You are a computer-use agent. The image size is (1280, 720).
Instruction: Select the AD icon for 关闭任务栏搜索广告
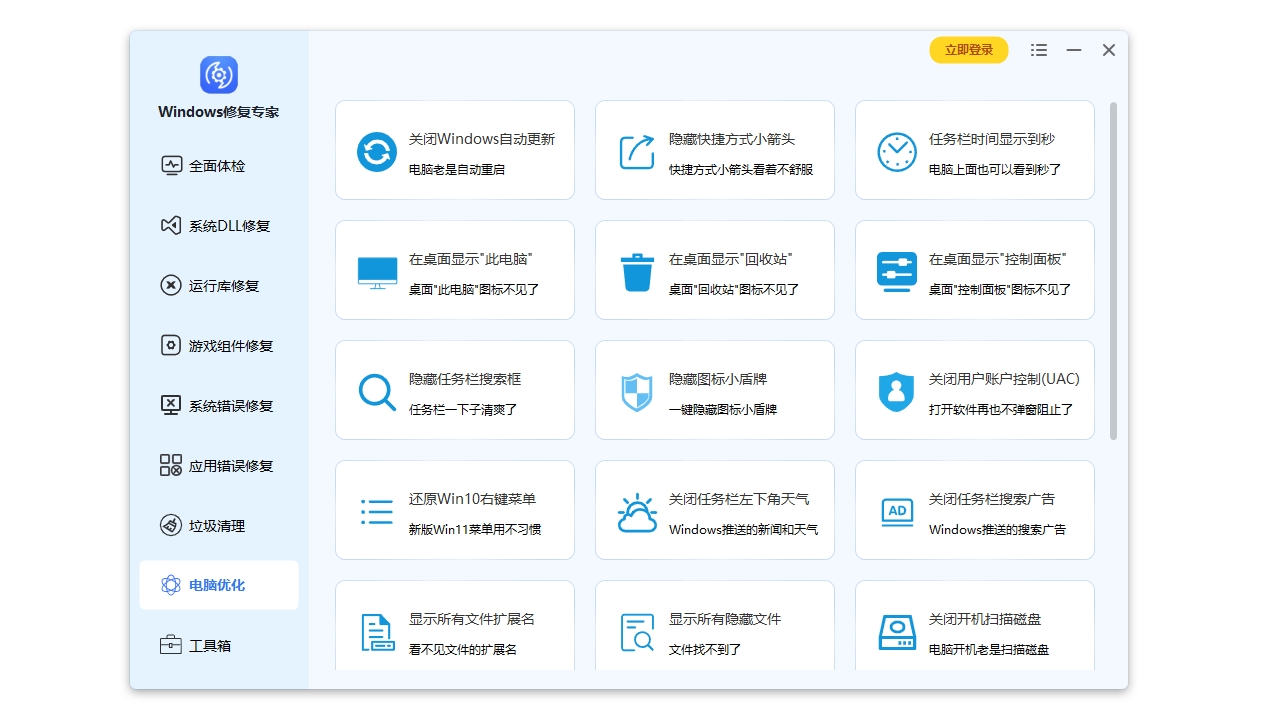coord(896,510)
